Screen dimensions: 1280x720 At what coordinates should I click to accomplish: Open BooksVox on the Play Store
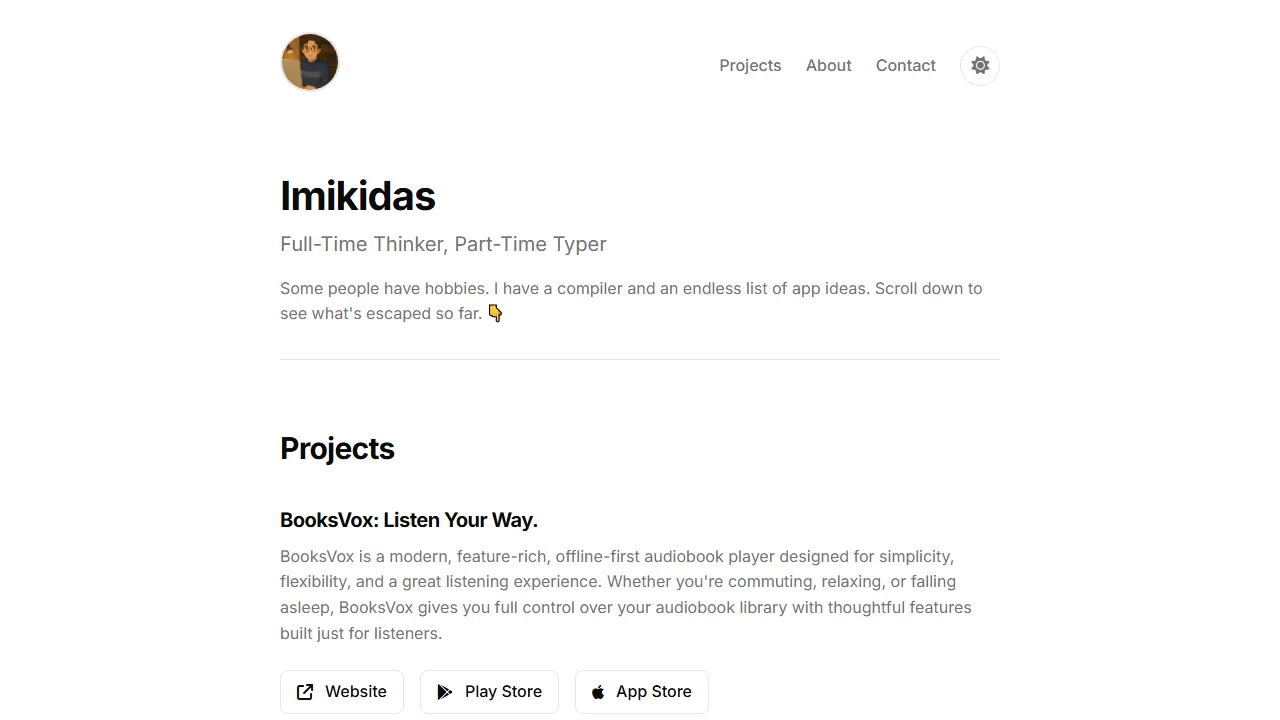pos(489,691)
